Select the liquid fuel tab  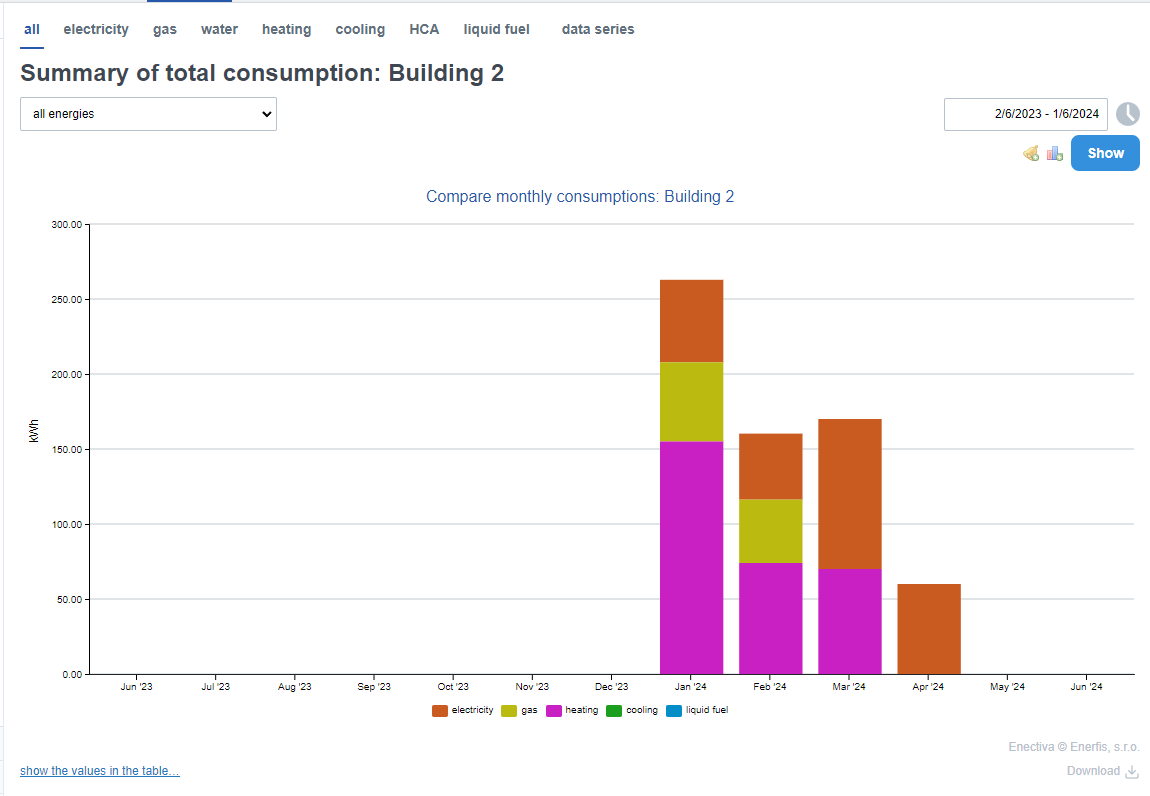(x=496, y=30)
